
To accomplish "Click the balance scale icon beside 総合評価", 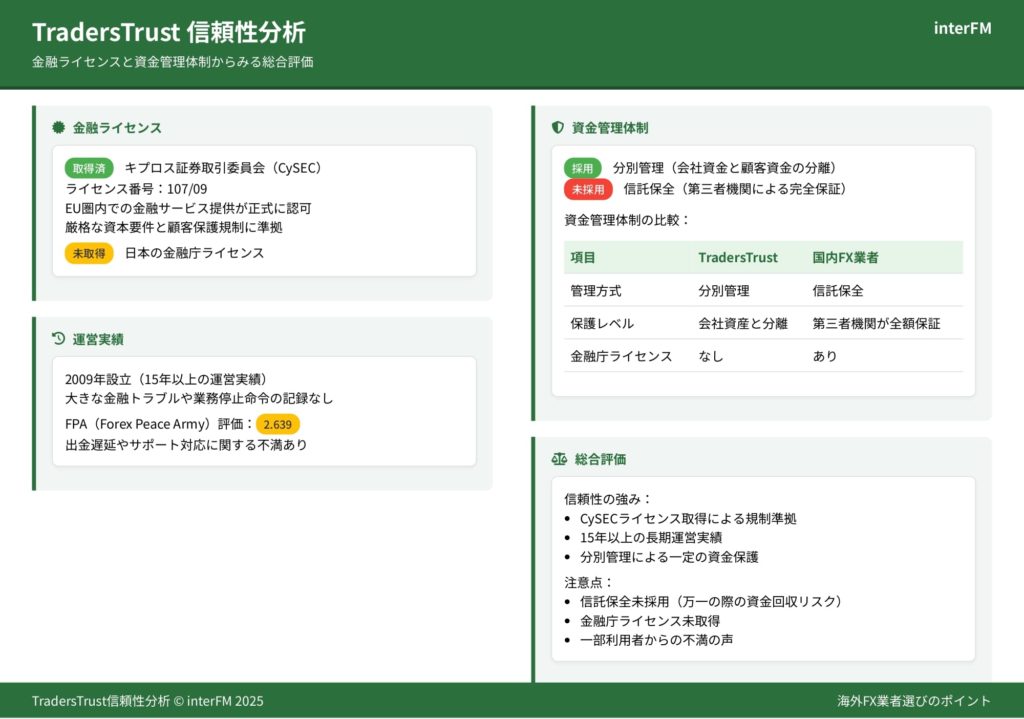I will (x=559, y=459).
